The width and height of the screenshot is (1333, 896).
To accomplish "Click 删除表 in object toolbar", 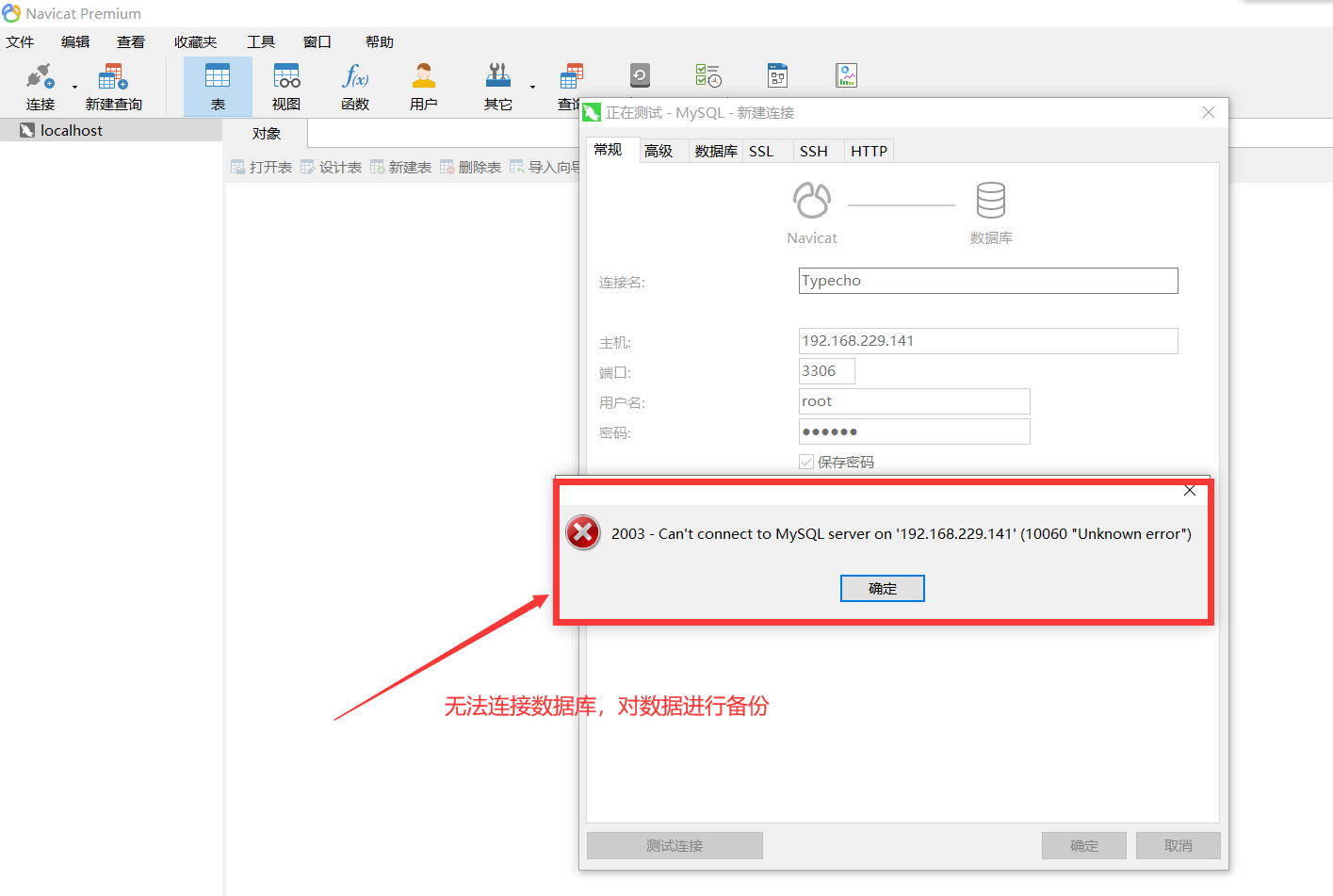I will [x=470, y=167].
